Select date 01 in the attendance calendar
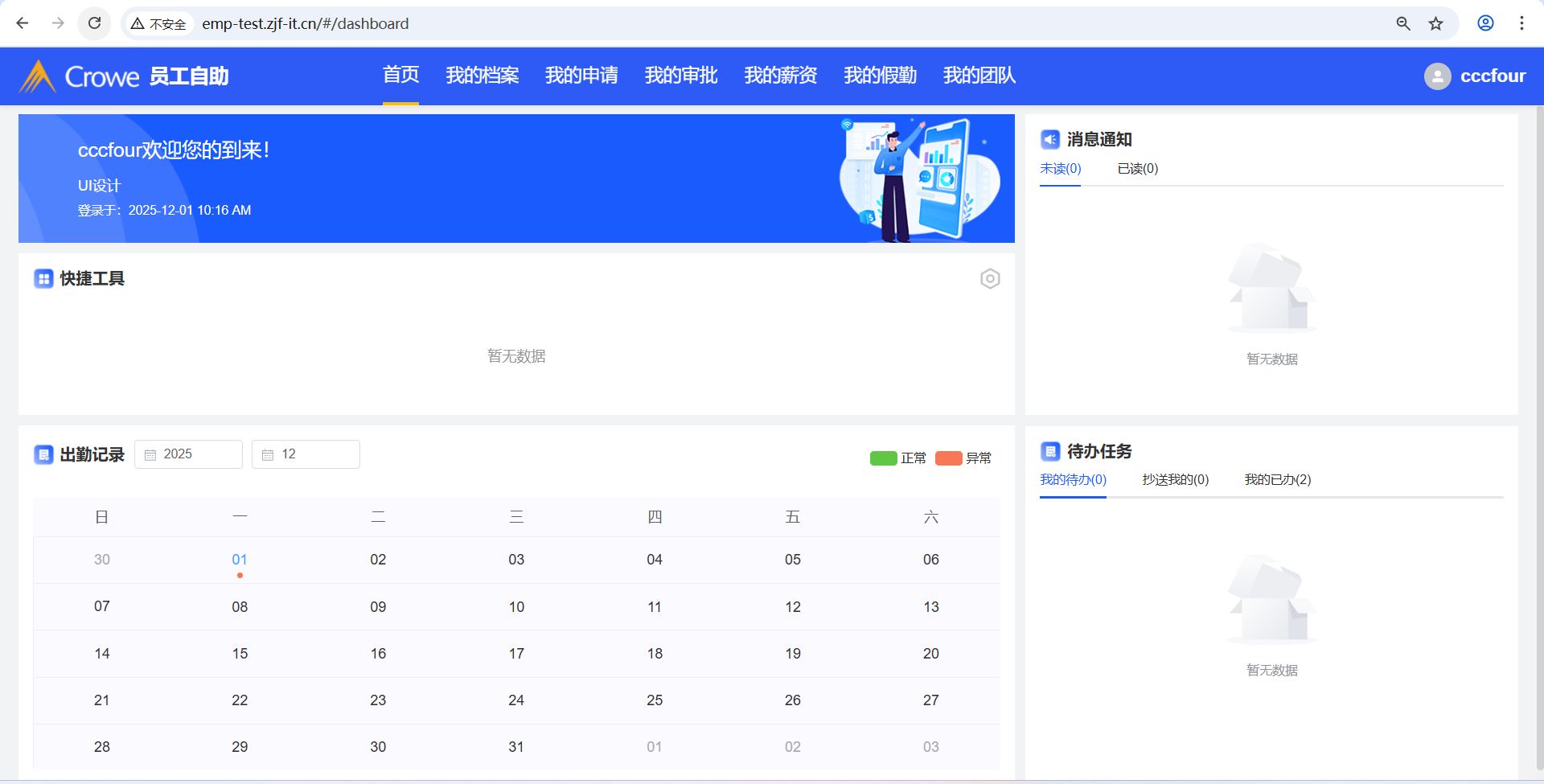The width and height of the screenshot is (1544, 784). pyautogui.click(x=240, y=560)
